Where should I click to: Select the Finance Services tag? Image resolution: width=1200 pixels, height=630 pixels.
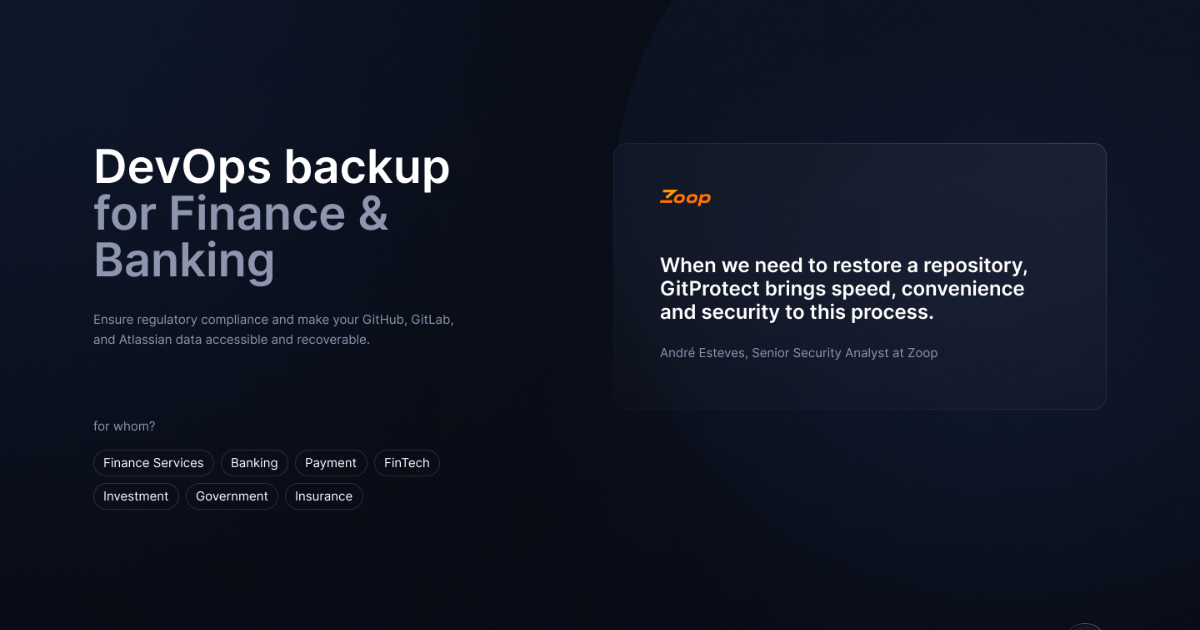(x=153, y=462)
